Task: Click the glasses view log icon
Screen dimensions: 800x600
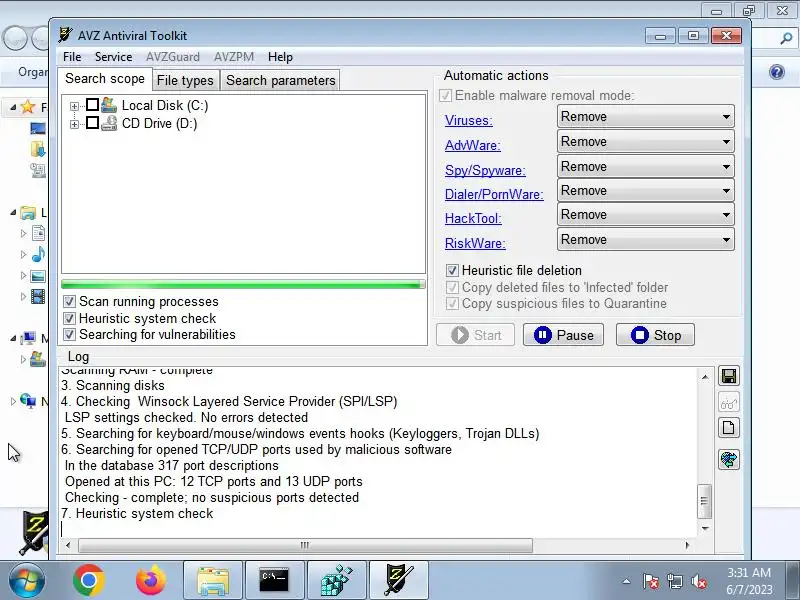Action: pos(729,403)
